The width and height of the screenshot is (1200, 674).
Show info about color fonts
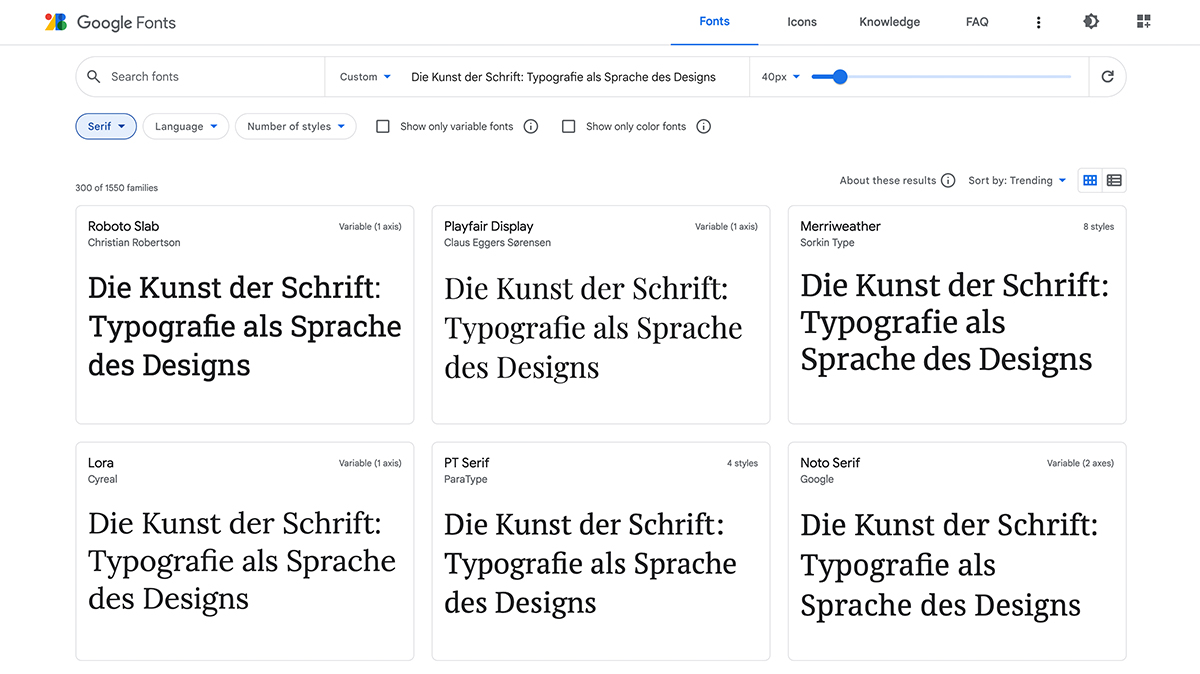(704, 127)
